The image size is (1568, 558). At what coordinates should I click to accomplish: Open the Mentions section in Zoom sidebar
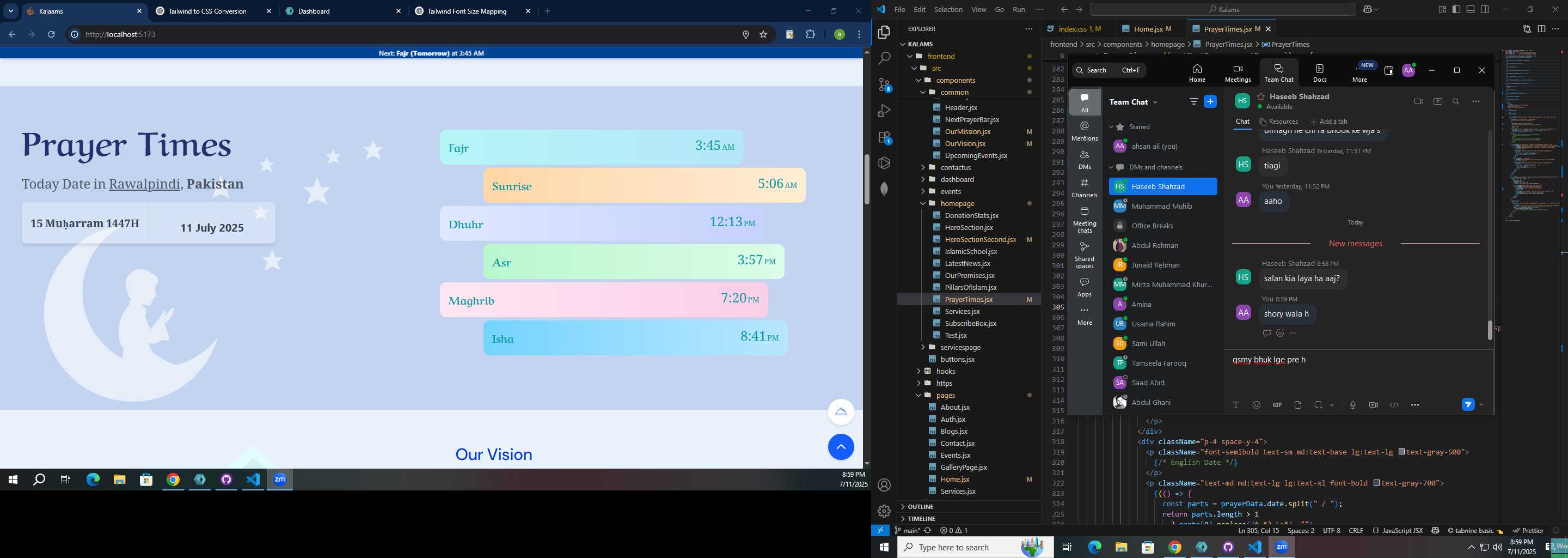[x=1085, y=130]
